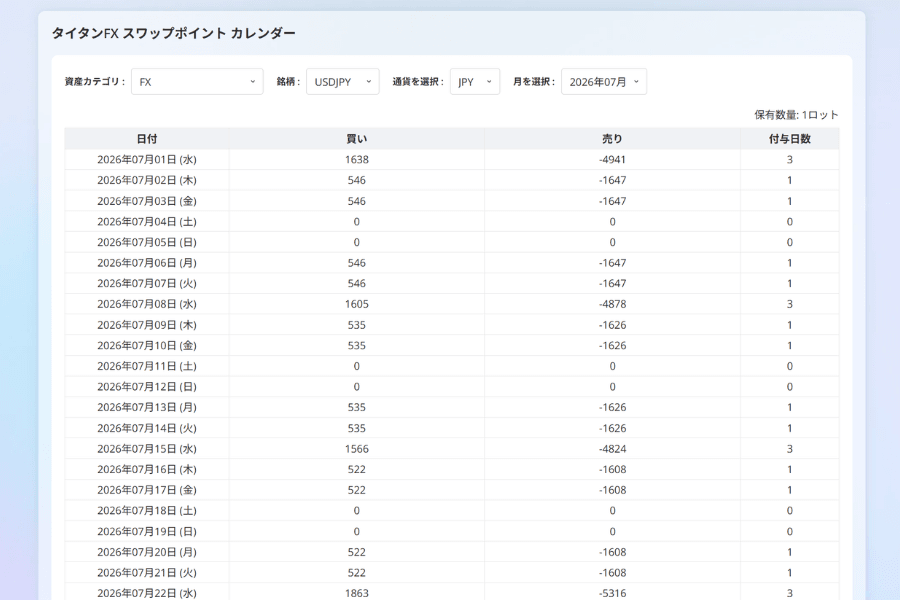The height and width of the screenshot is (600, 900).
Task: Select date cell 2026年07月01日 (水)
Action: pos(147,160)
